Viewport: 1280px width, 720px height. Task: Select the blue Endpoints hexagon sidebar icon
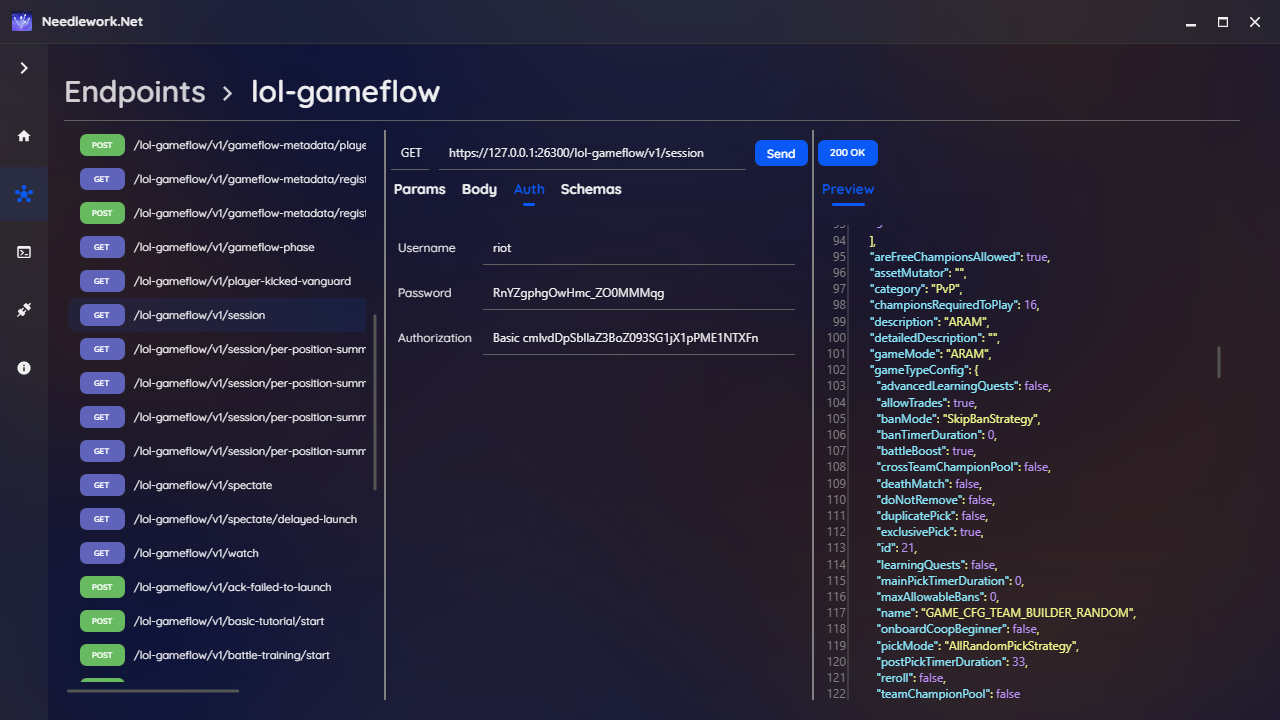coord(23,194)
